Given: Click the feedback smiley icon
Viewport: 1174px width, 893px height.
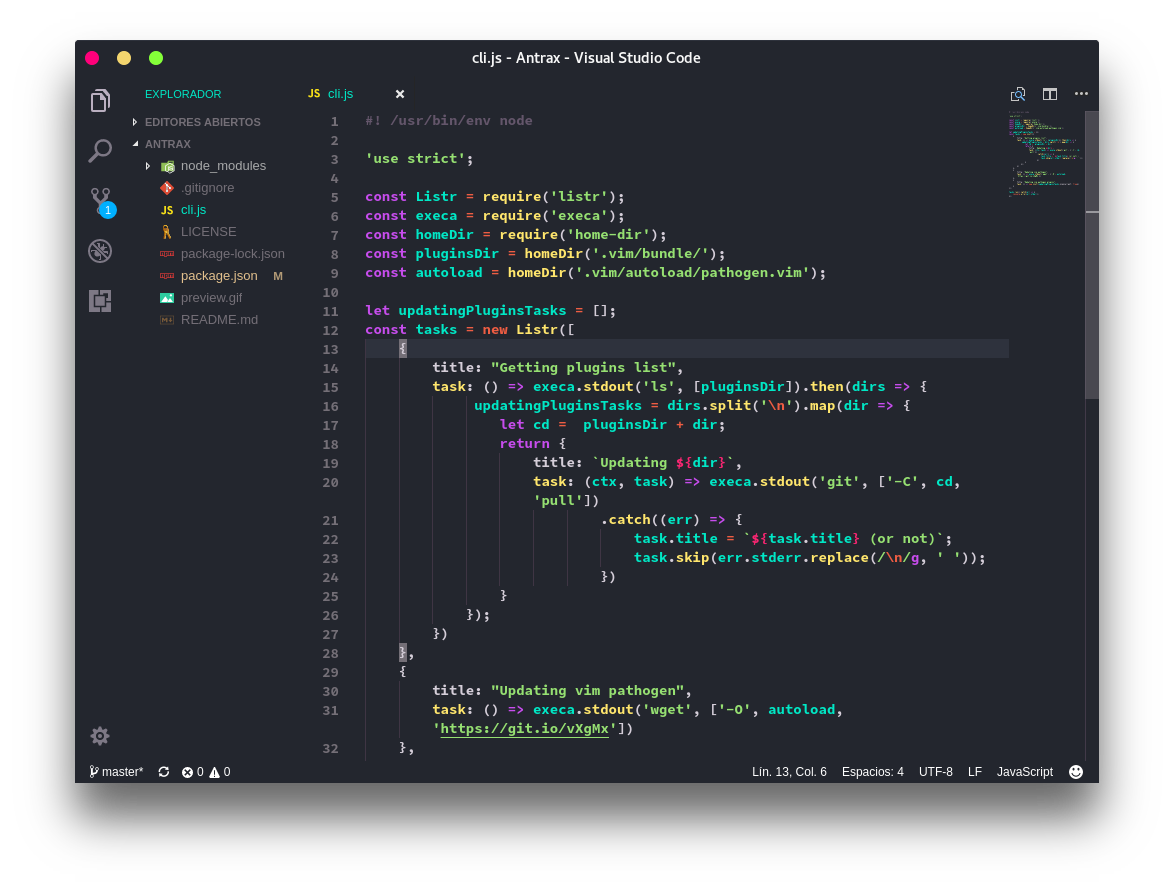Looking at the screenshot, I should click(x=1076, y=772).
